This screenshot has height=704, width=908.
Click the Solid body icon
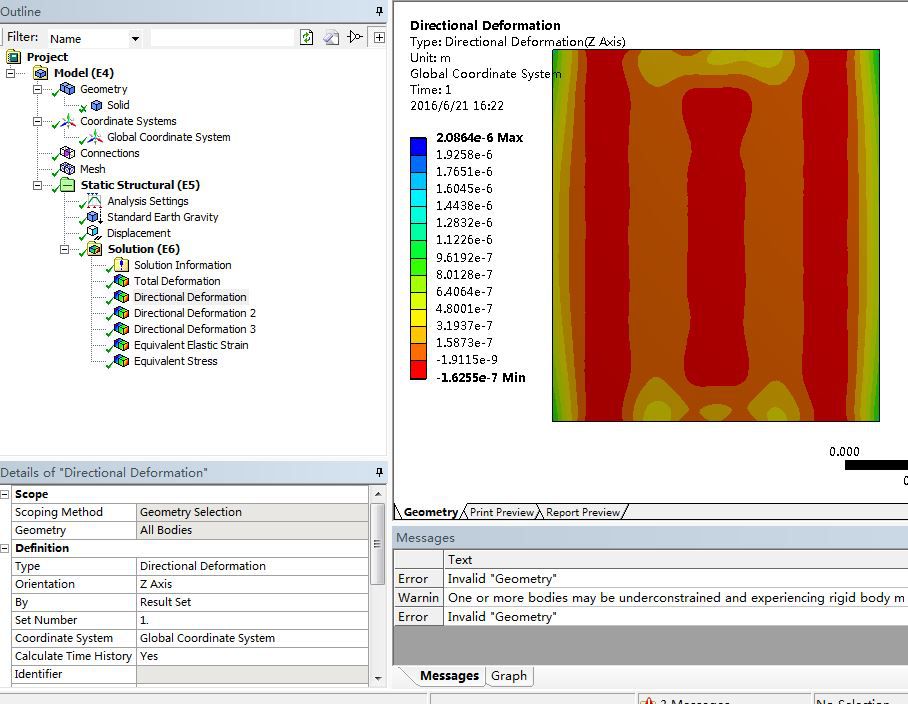tap(96, 105)
